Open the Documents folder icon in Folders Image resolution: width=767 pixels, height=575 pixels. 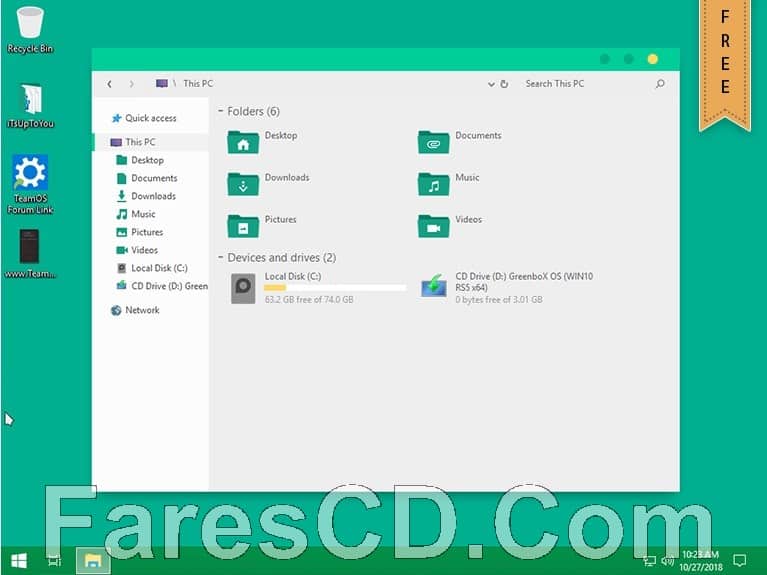[433, 142]
